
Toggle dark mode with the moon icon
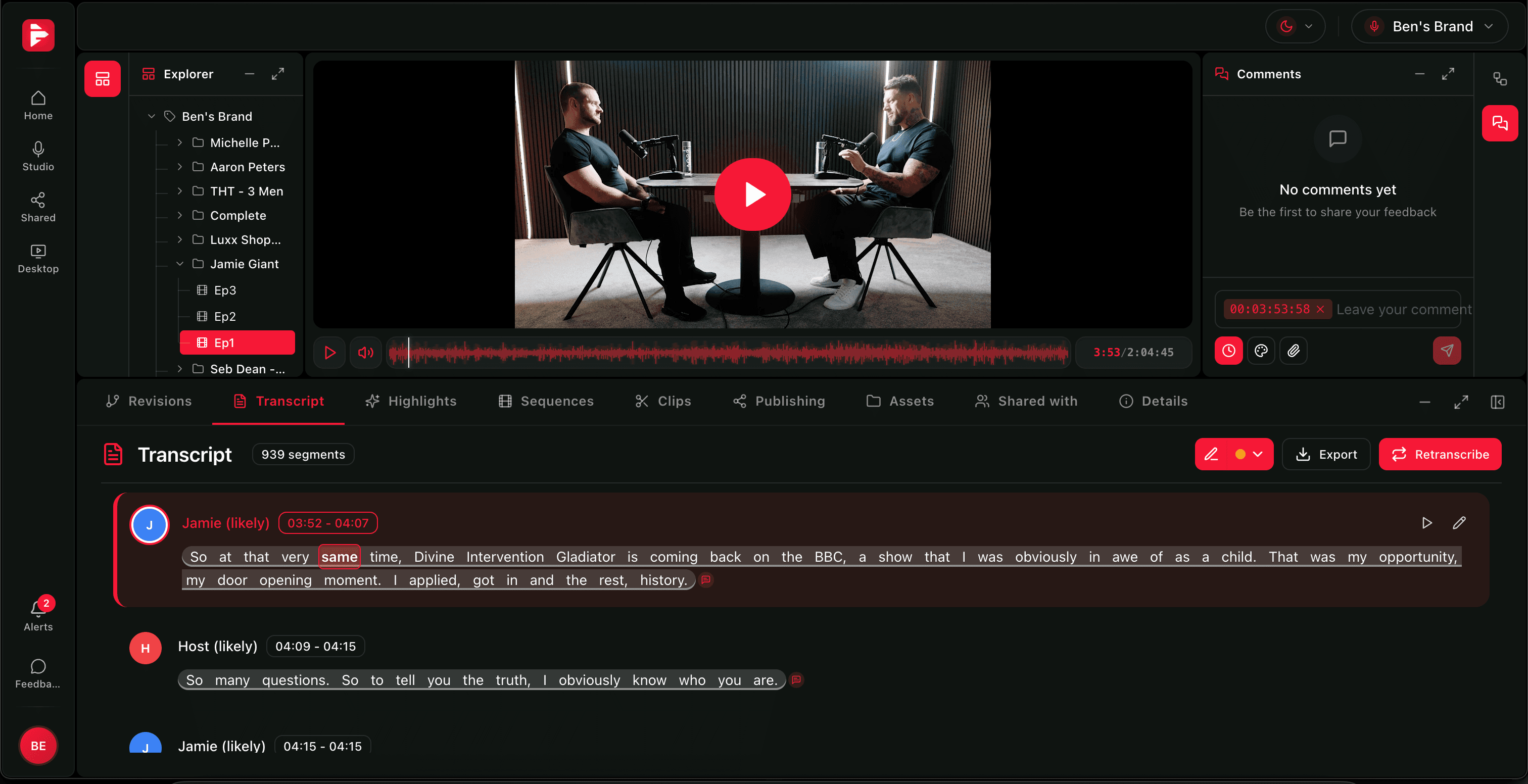[x=1287, y=26]
